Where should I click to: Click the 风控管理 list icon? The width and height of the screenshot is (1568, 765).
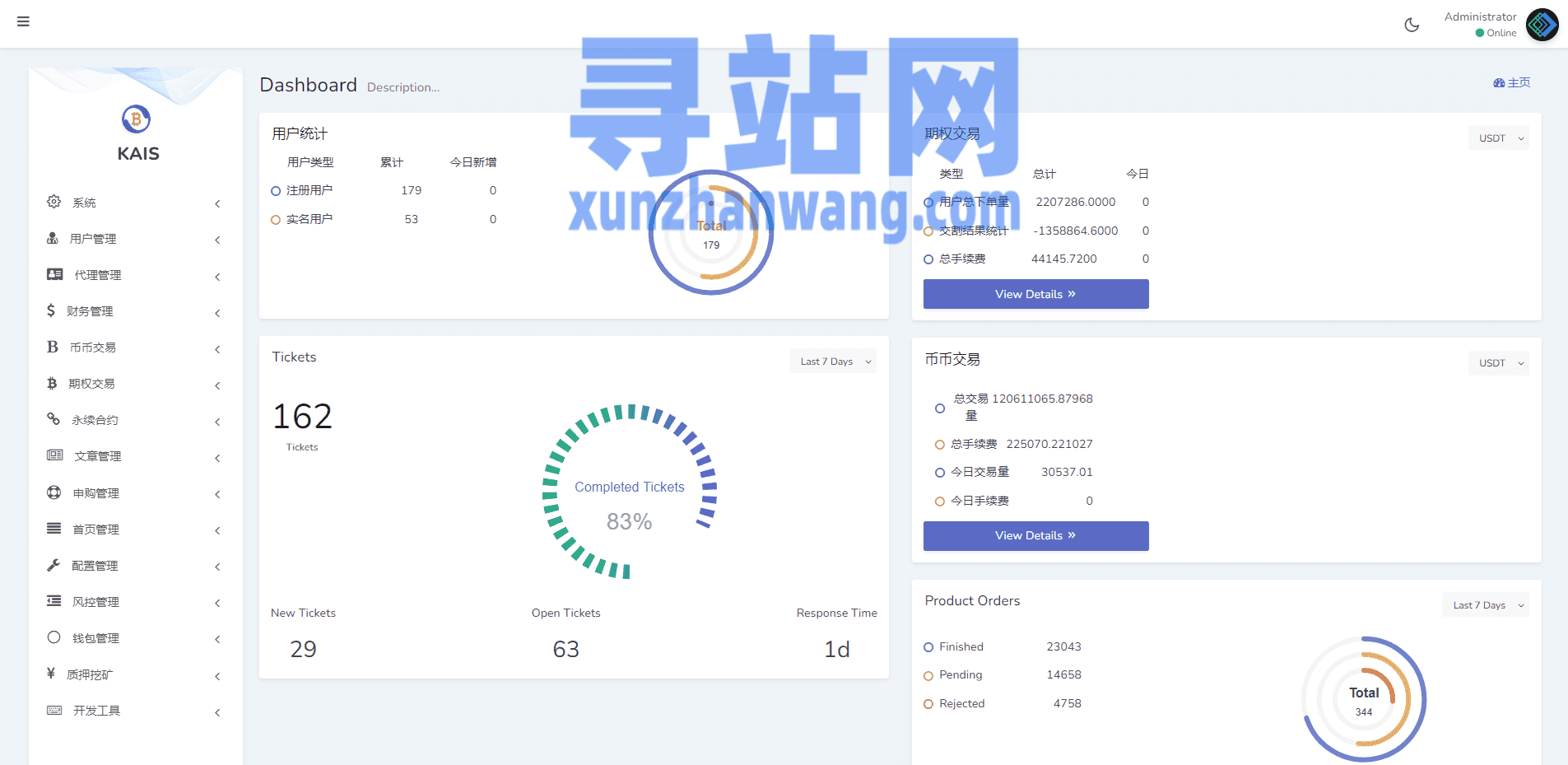[x=54, y=601]
